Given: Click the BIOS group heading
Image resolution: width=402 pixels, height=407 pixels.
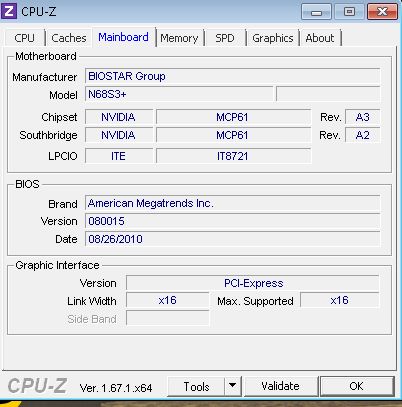Looking at the screenshot, I should 27,184.
